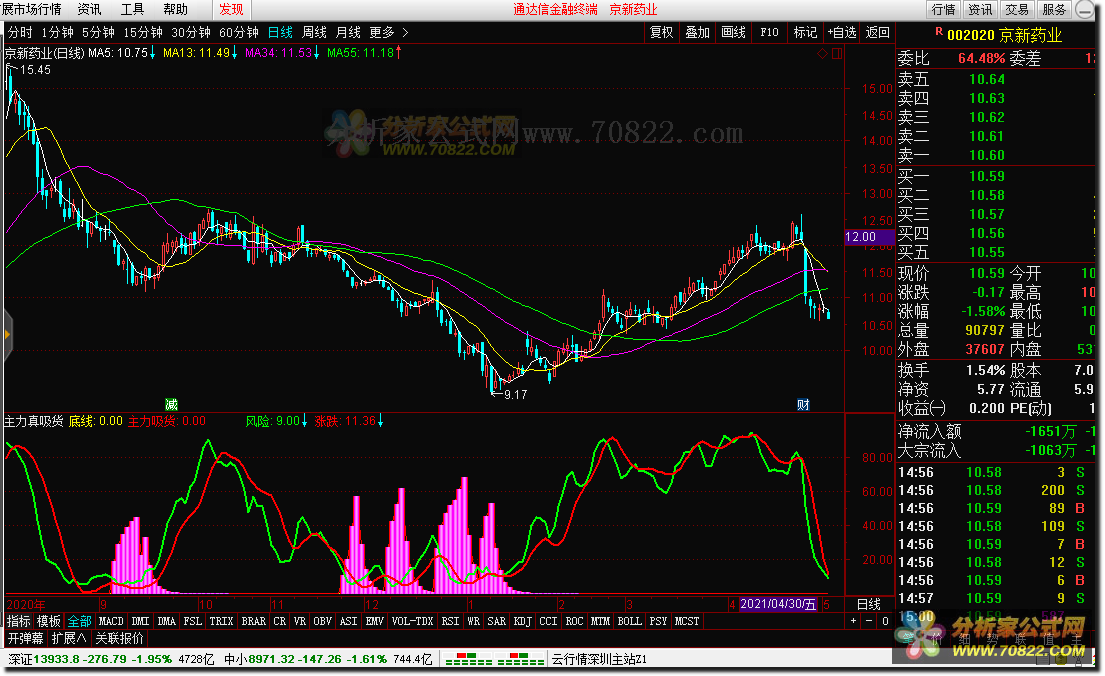Screen dimensions: 1105x676
Task: Open the 发现 menu tab
Action: [x=231, y=9]
